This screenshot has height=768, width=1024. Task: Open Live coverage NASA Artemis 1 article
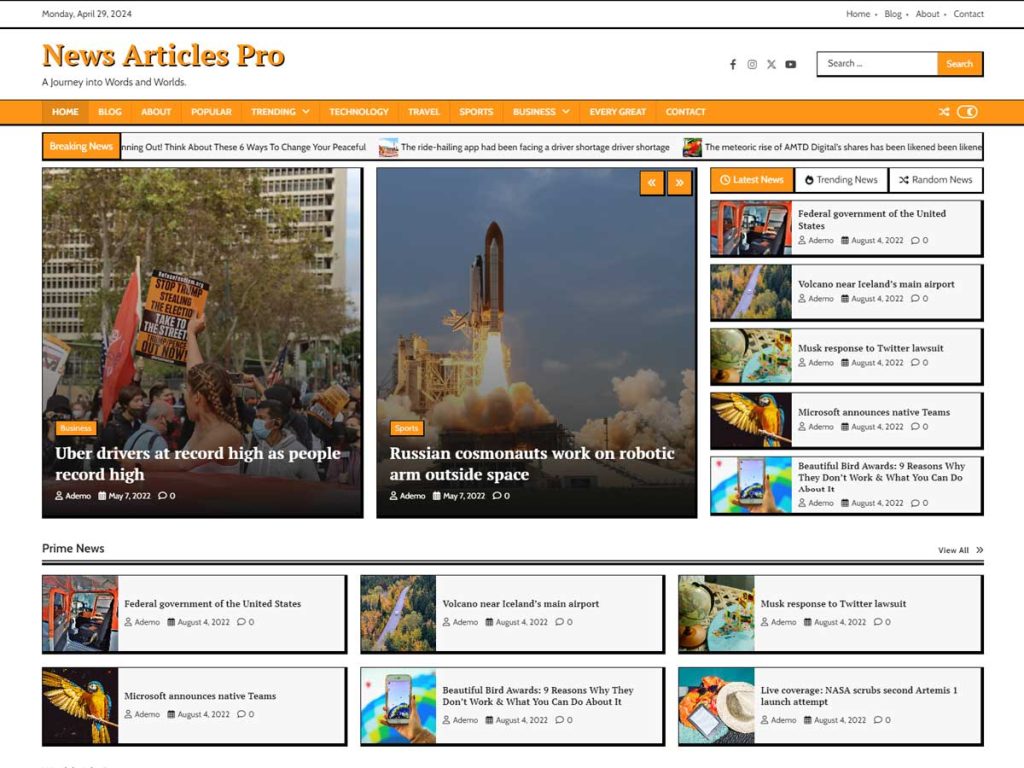(859, 696)
